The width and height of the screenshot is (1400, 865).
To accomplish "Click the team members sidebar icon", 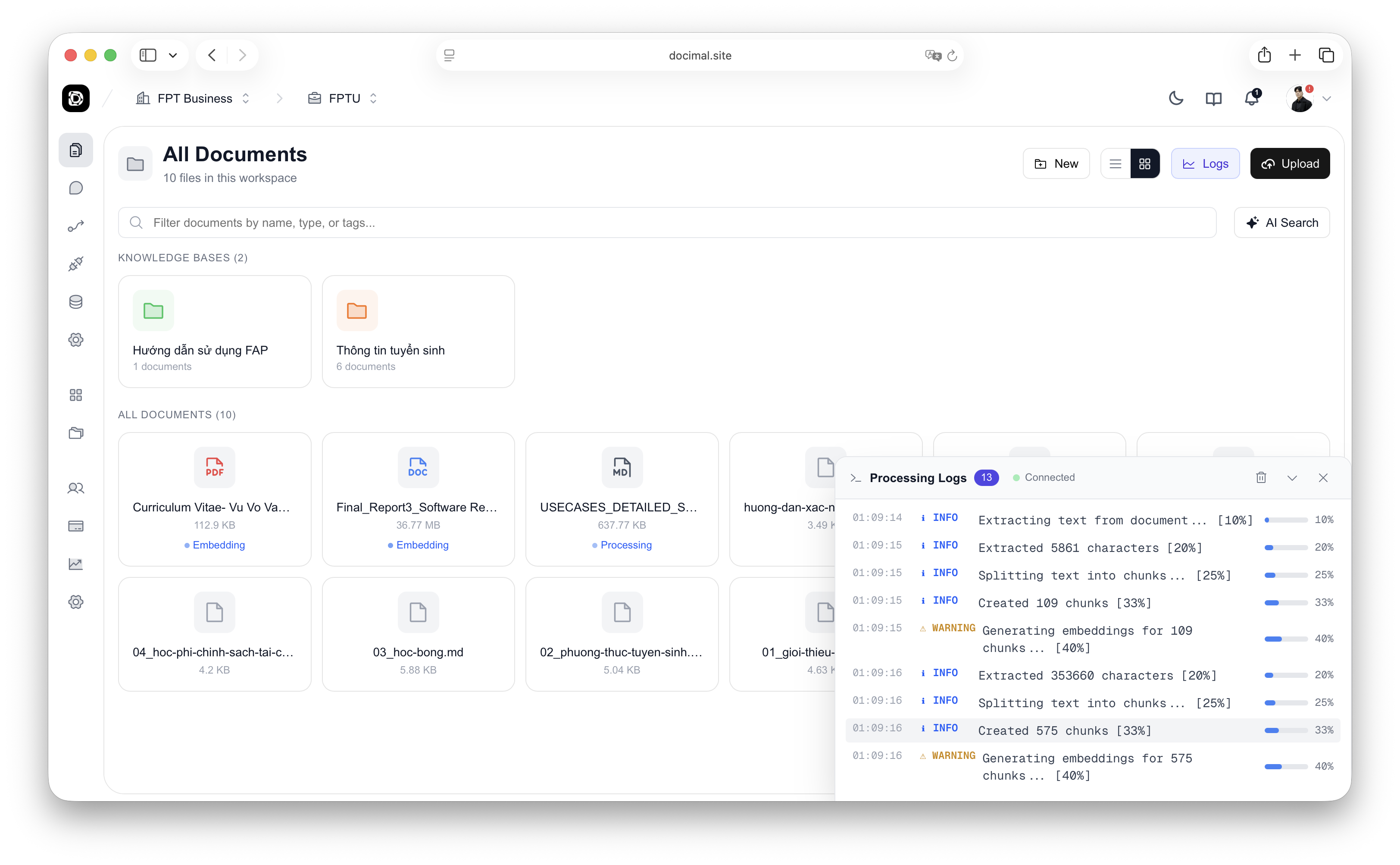I will 75,488.
